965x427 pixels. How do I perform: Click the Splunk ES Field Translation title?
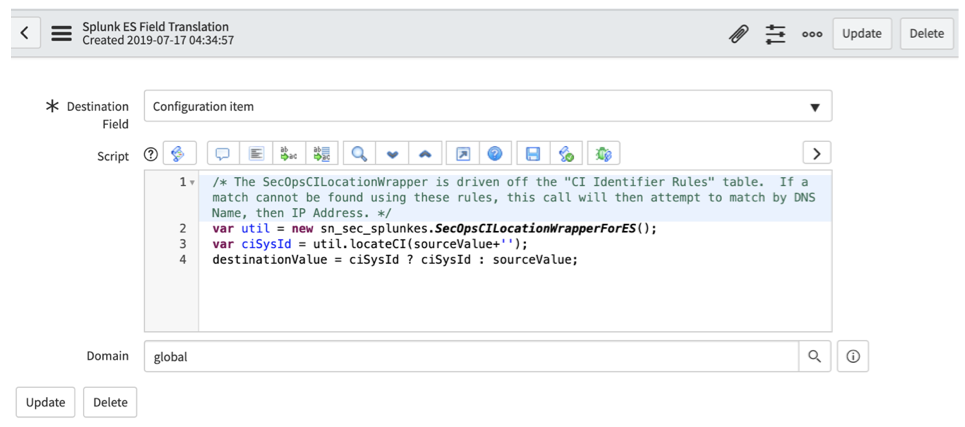coord(156,27)
